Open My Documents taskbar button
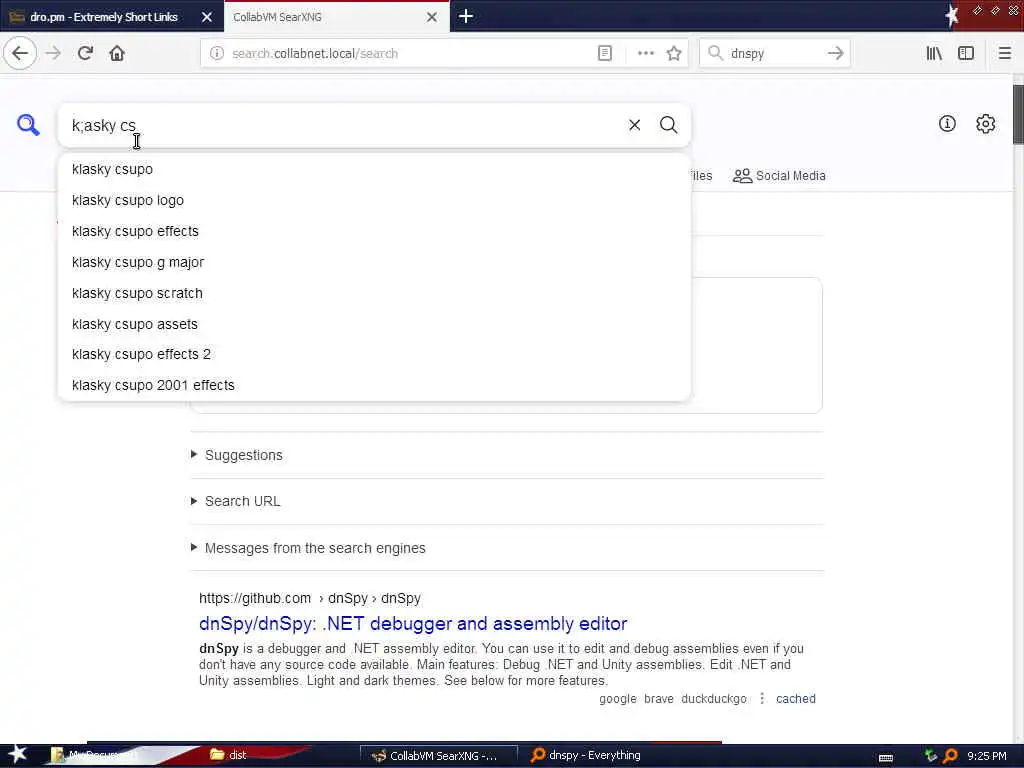Viewport: 1024px width, 768px height. (96, 755)
